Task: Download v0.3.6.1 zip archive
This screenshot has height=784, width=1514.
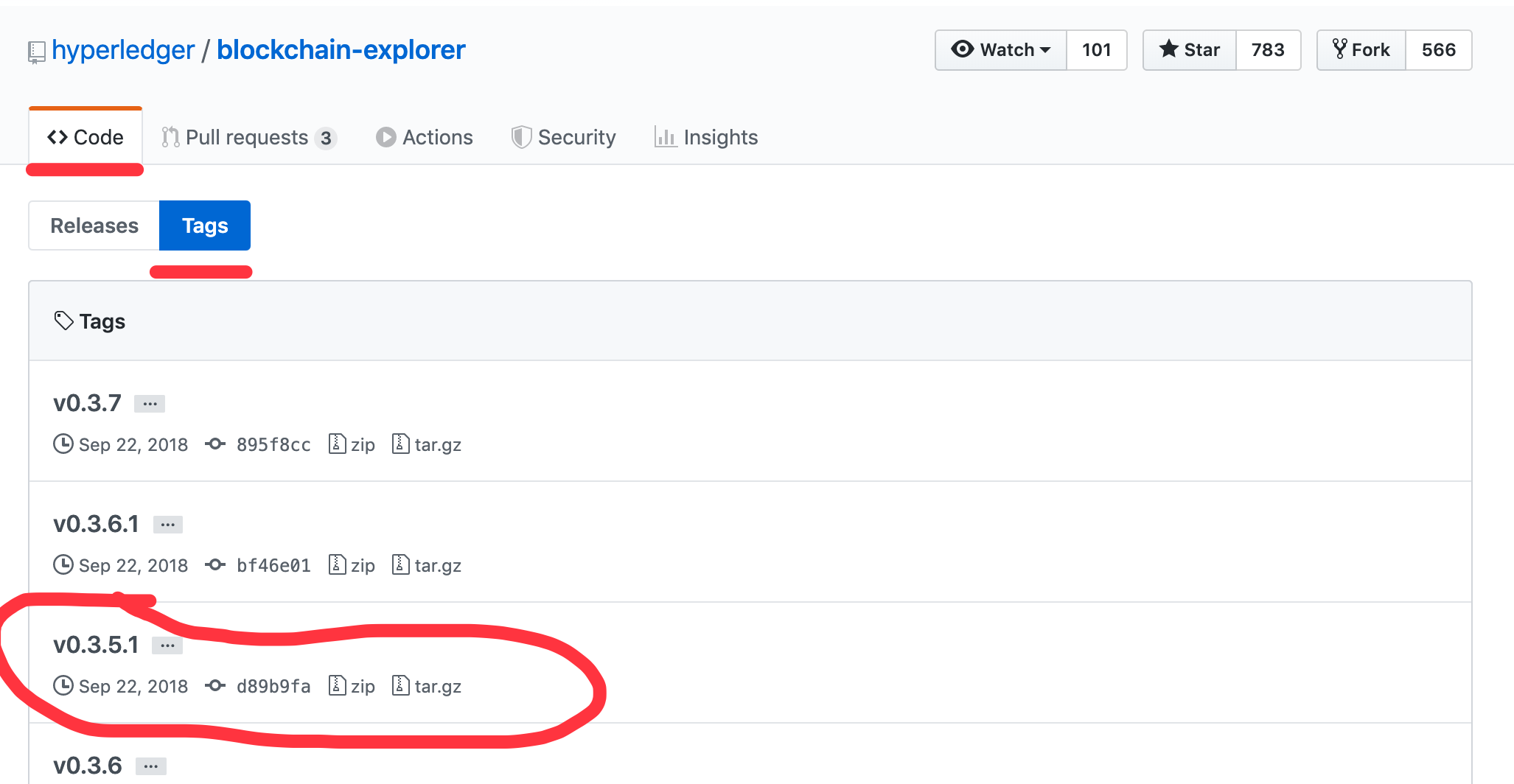Action: [352, 565]
